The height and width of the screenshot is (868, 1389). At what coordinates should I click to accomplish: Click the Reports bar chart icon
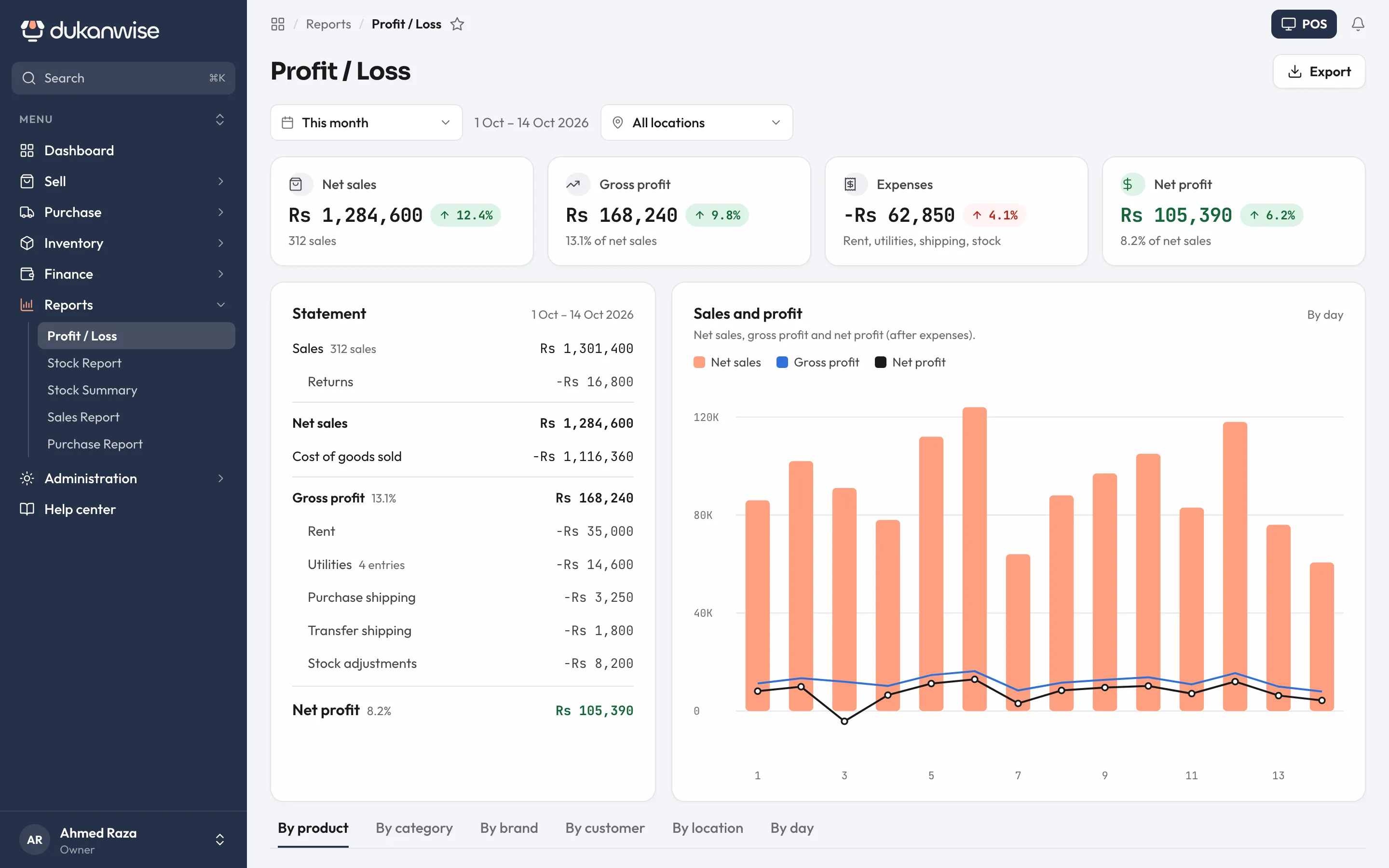27,305
